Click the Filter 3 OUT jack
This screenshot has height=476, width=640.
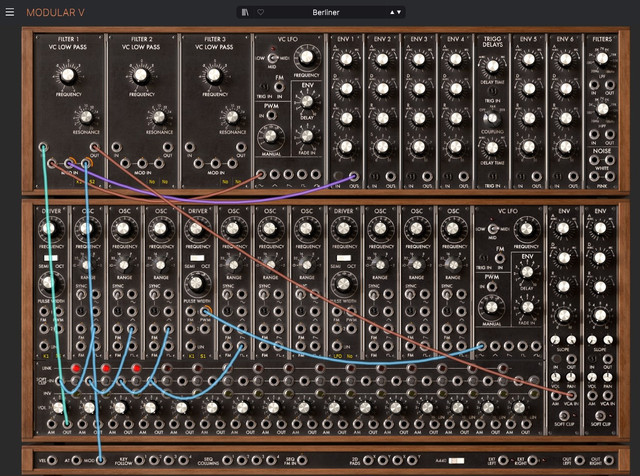click(x=241, y=147)
